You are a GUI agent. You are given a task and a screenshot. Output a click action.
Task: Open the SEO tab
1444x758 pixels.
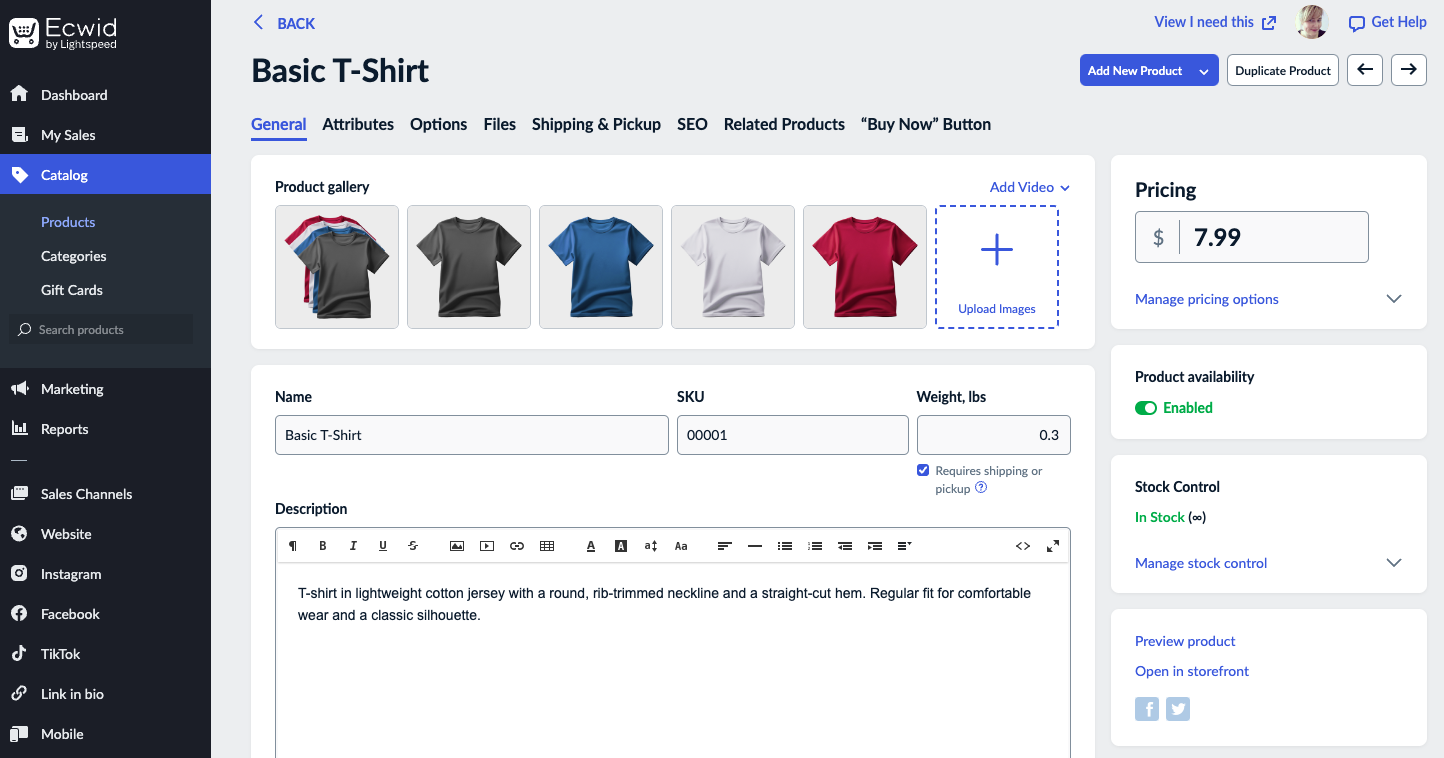[691, 124]
